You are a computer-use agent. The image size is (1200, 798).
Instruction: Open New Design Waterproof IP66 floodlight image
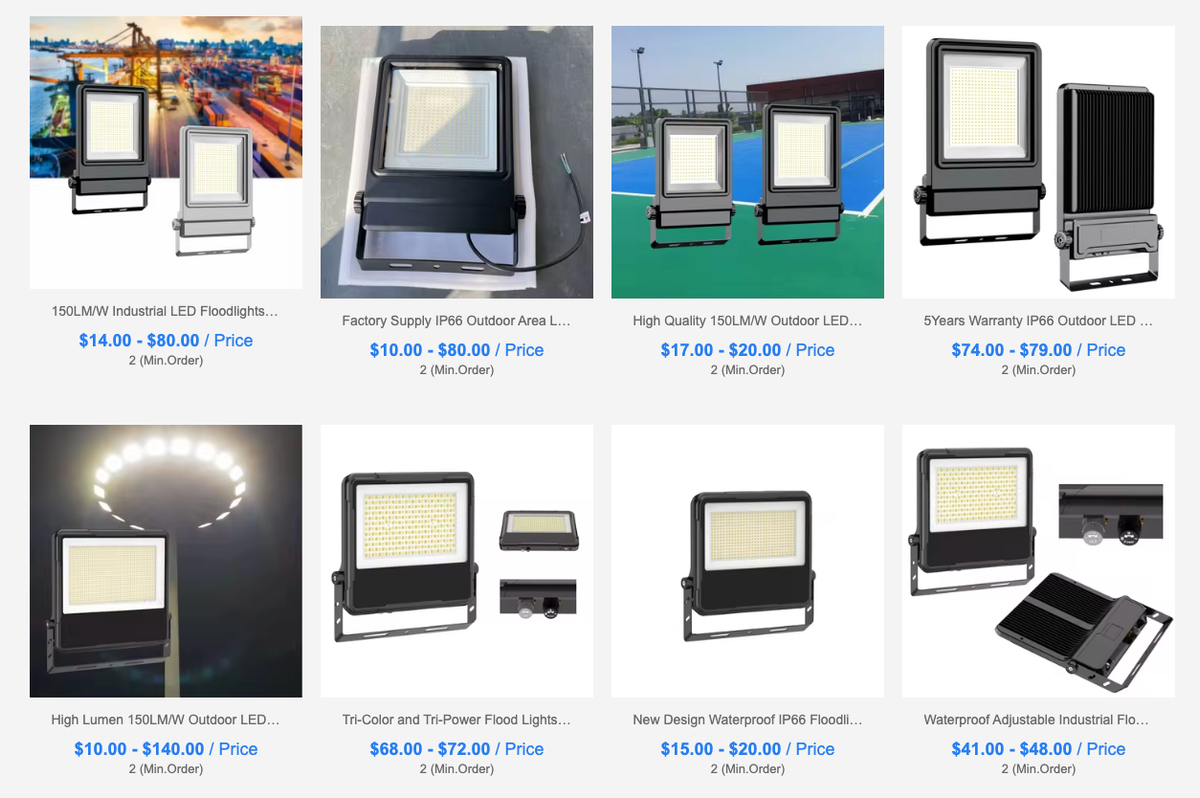(x=748, y=561)
